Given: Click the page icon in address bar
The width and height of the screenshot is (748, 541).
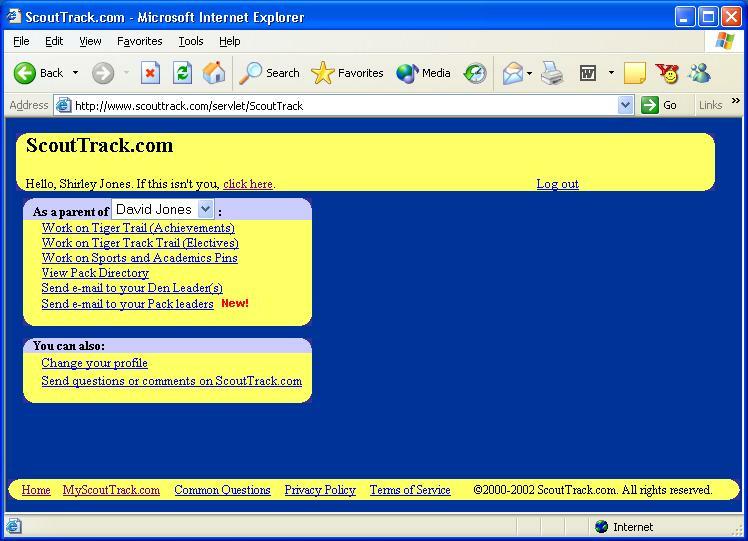Looking at the screenshot, I should [63, 105].
